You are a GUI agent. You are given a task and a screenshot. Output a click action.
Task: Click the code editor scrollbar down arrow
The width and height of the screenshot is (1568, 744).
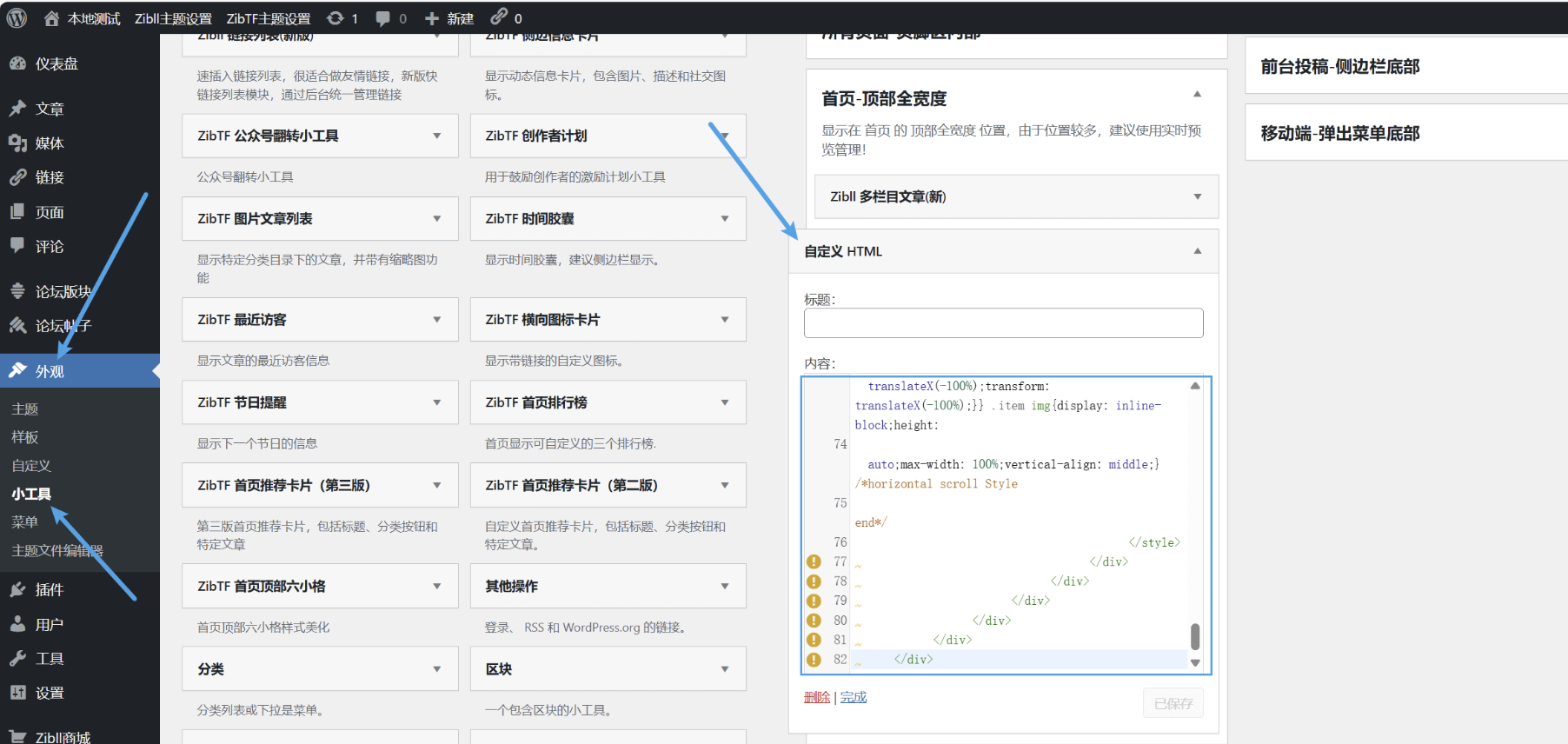pyautogui.click(x=1195, y=663)
